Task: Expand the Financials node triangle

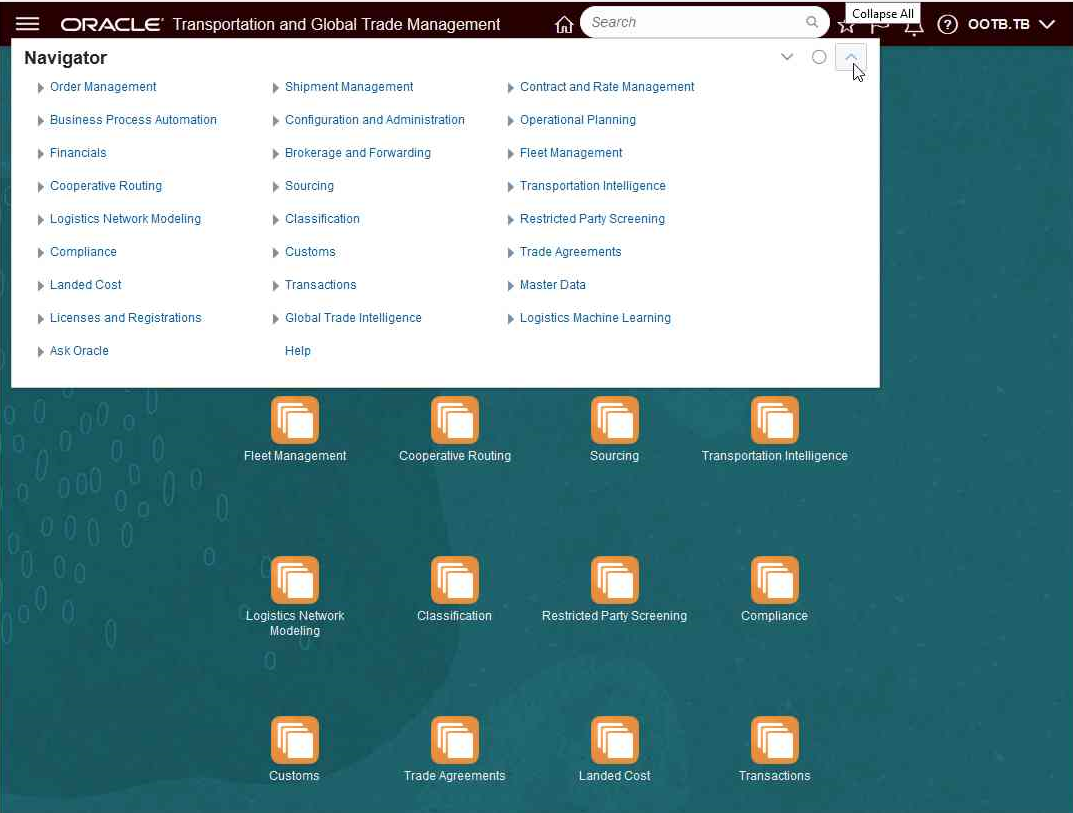Action: point(40,153)
